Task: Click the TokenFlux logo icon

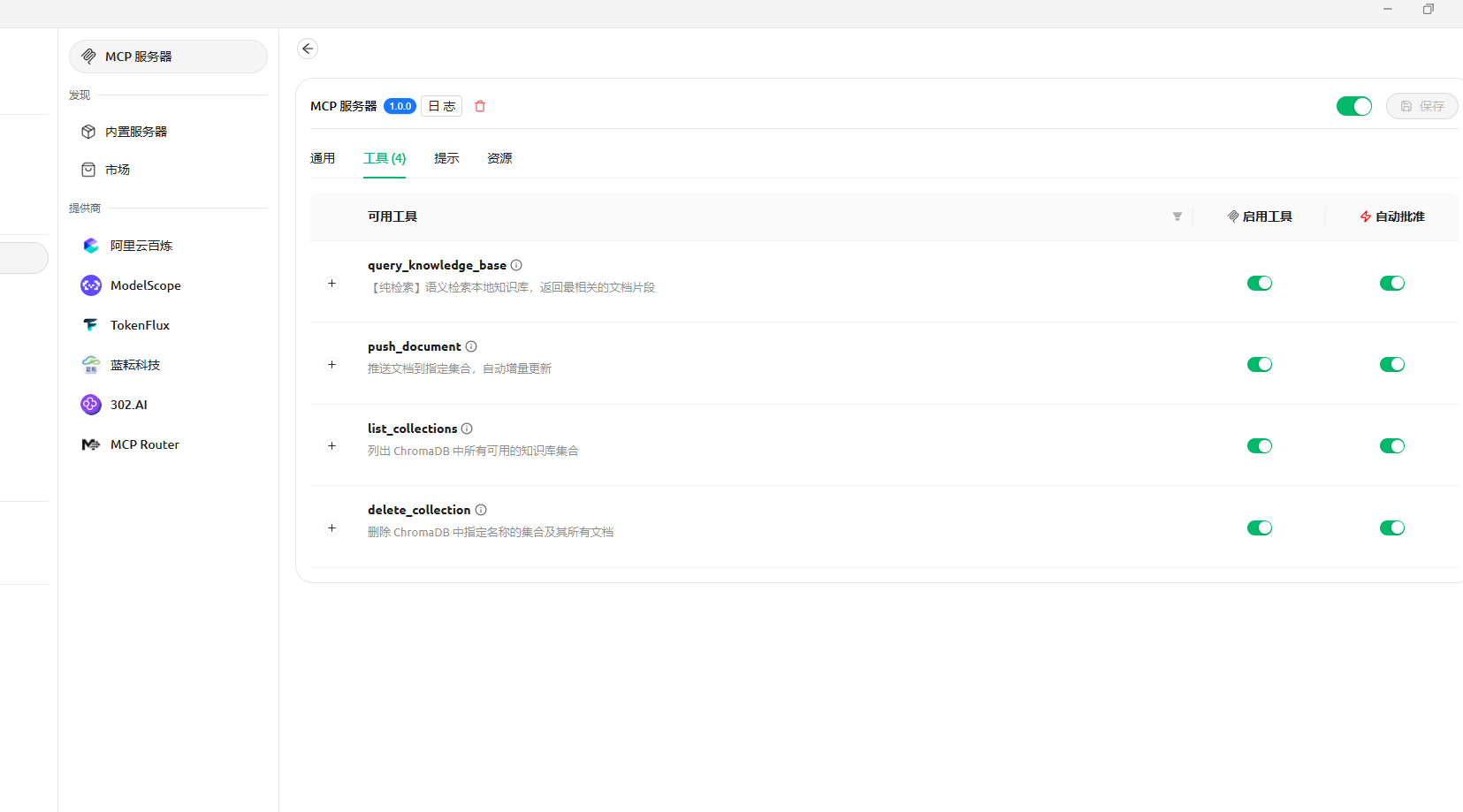Action: tap(91, 325)
